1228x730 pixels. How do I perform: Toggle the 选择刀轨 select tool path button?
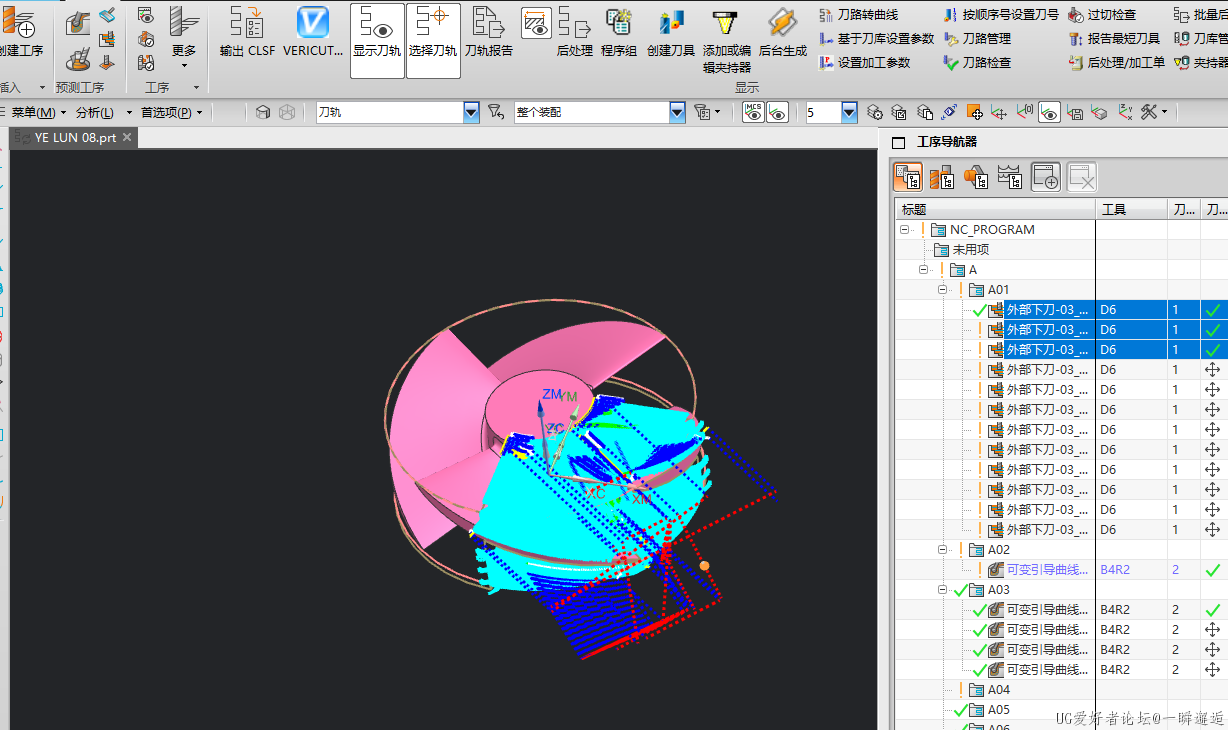pyautogui.click(x=433, y=39)
